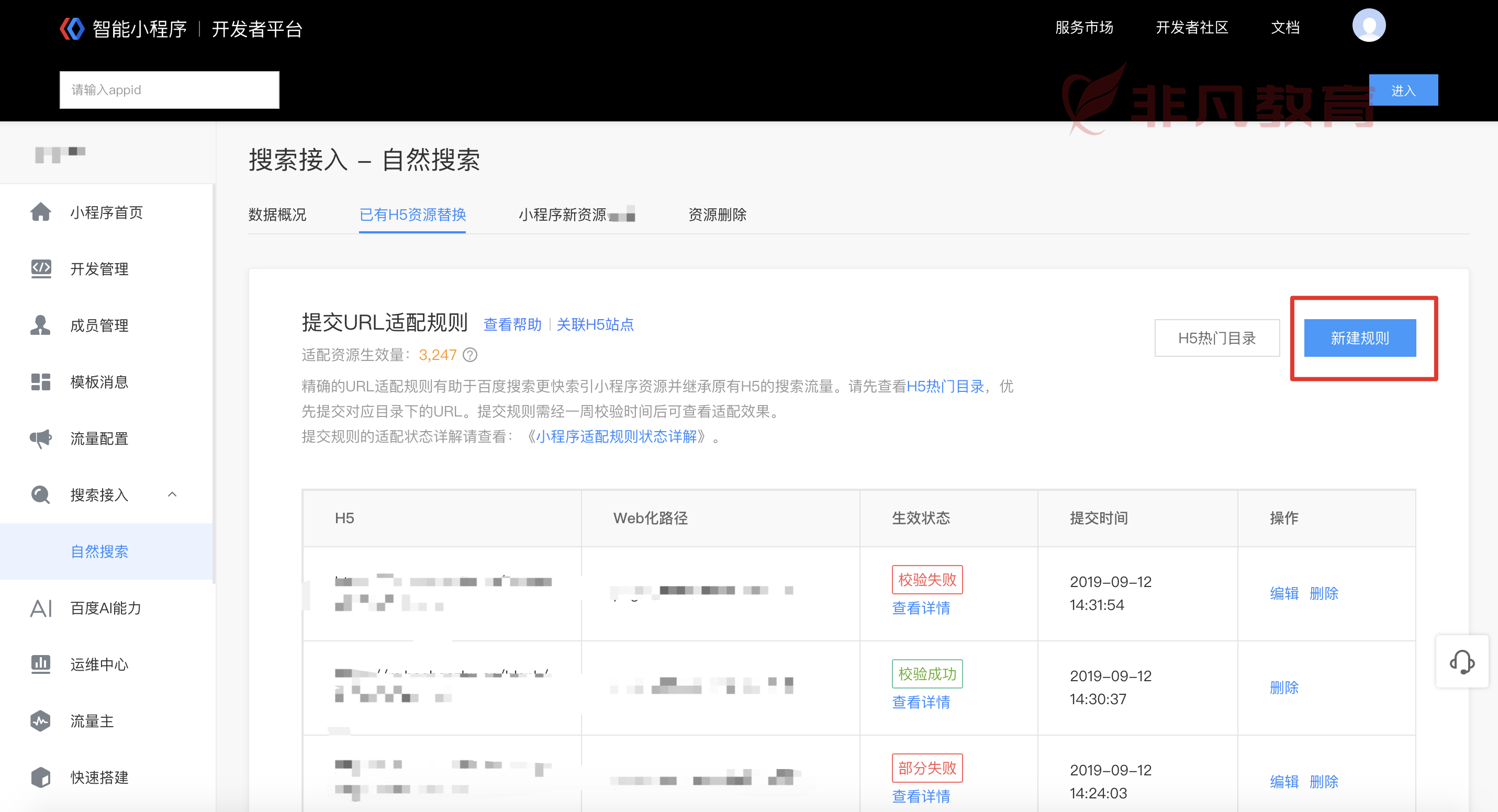Switch to the 小程序新资源 tab
This screenshot has width=1498, height=812.
pyautogui.click(x=562, y=215)
